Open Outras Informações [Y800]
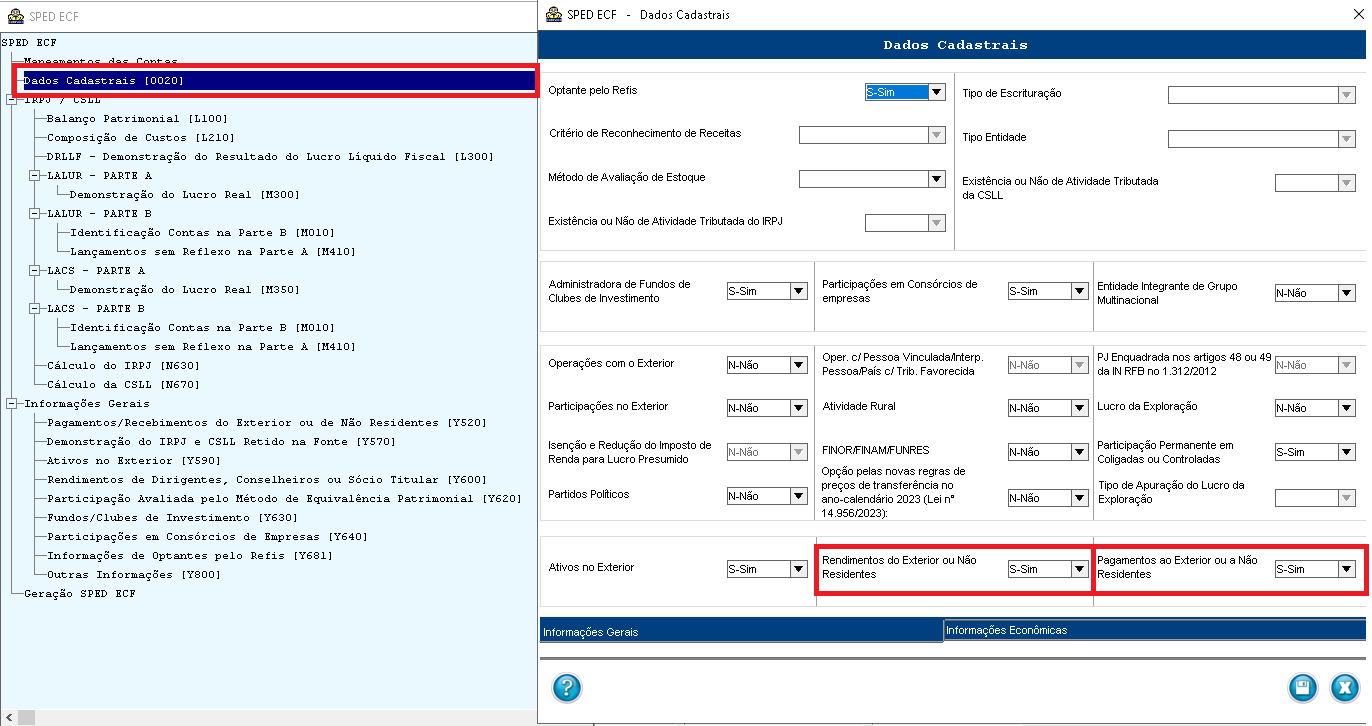 coord(133,575)
